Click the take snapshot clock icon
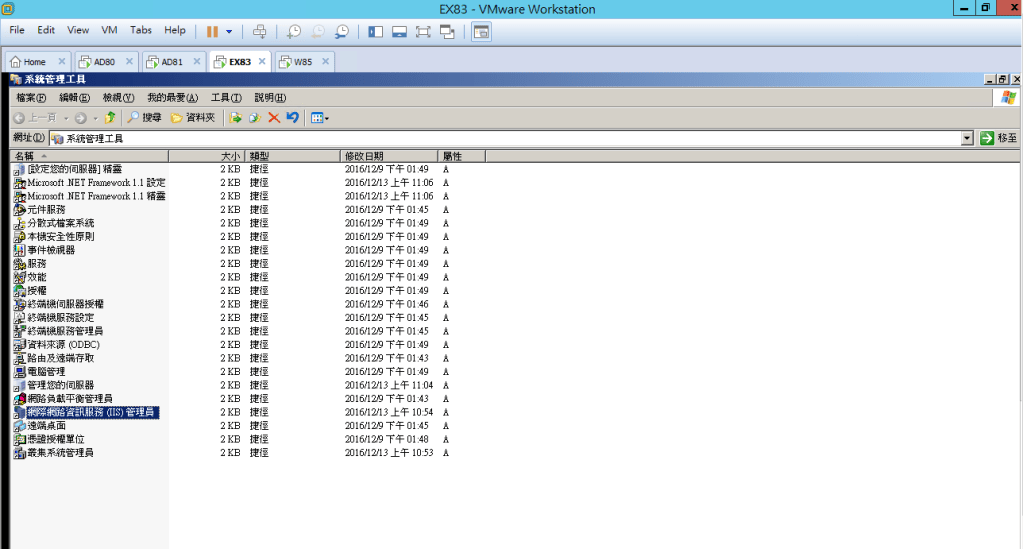The width and height of the screenshot is (1023, 549). pyautogui.click(x=294, y=31)
